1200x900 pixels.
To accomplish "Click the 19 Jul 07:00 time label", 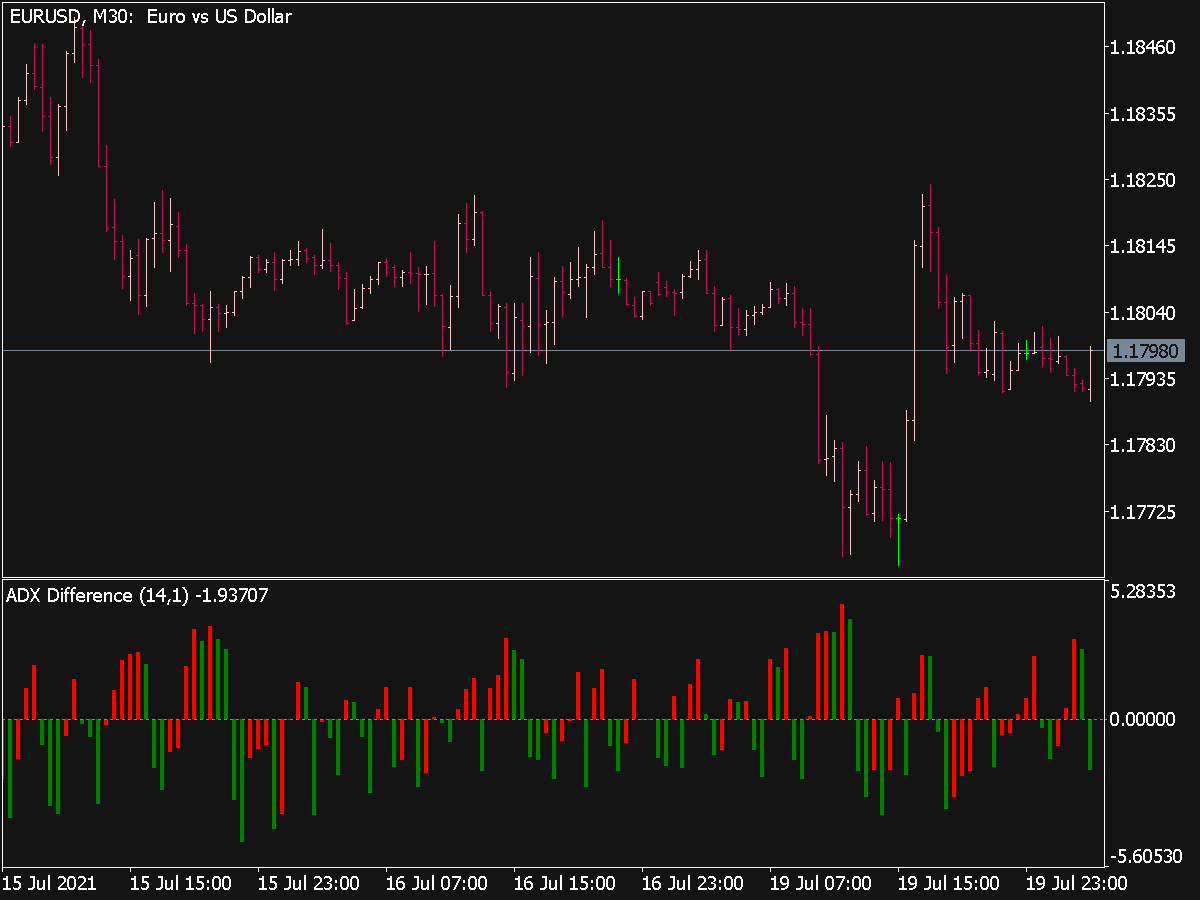I will (x=820, y=883).
